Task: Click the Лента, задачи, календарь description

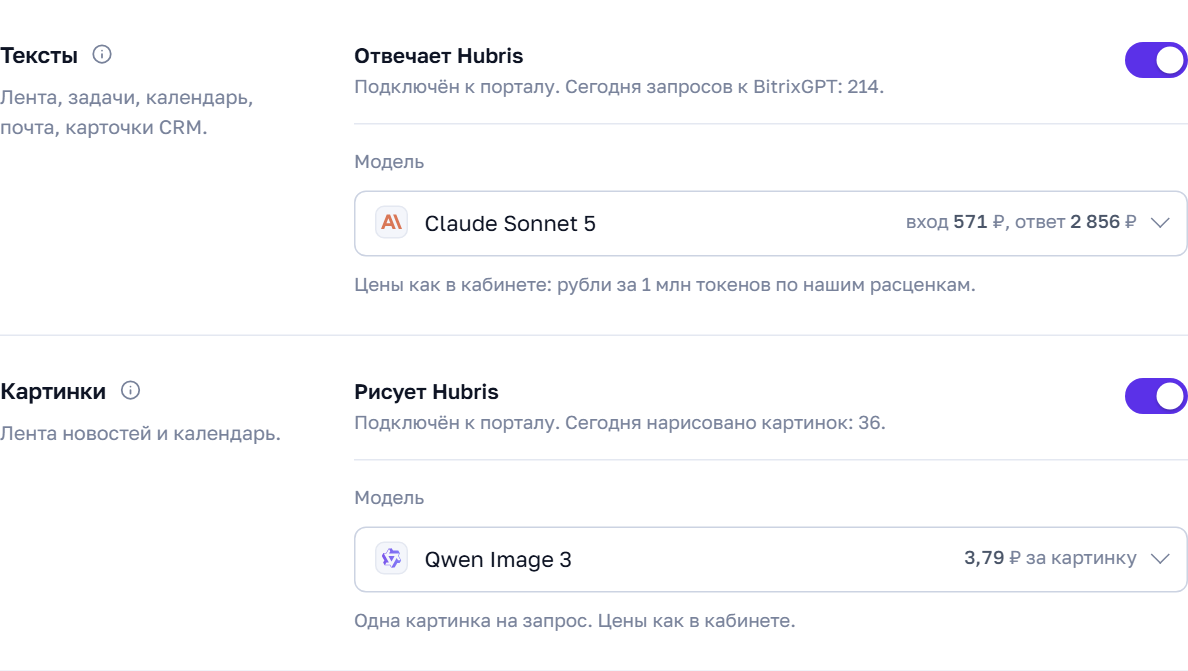Action: pyautogui.click(x=127, y=113)
